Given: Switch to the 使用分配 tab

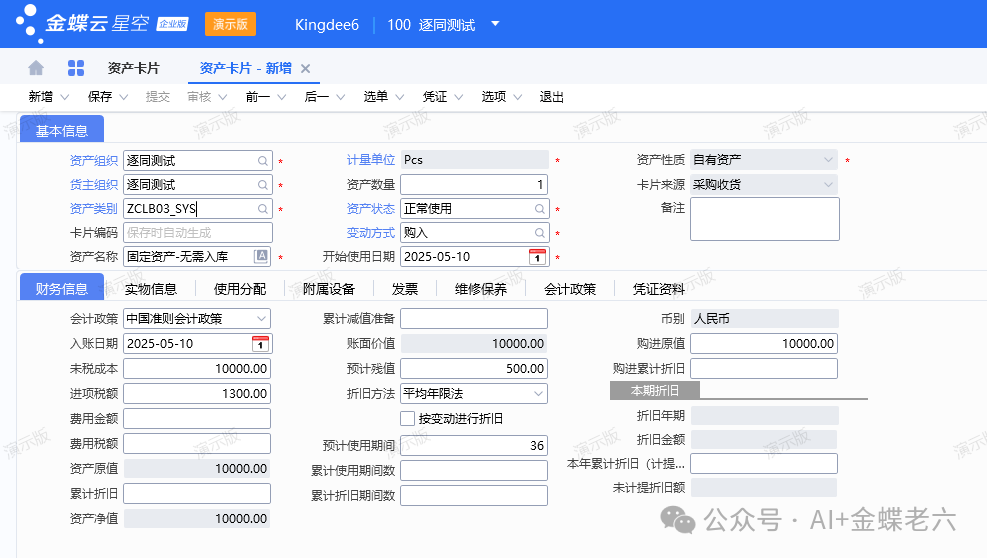Looking at the screenshot, I should [240, 289].
